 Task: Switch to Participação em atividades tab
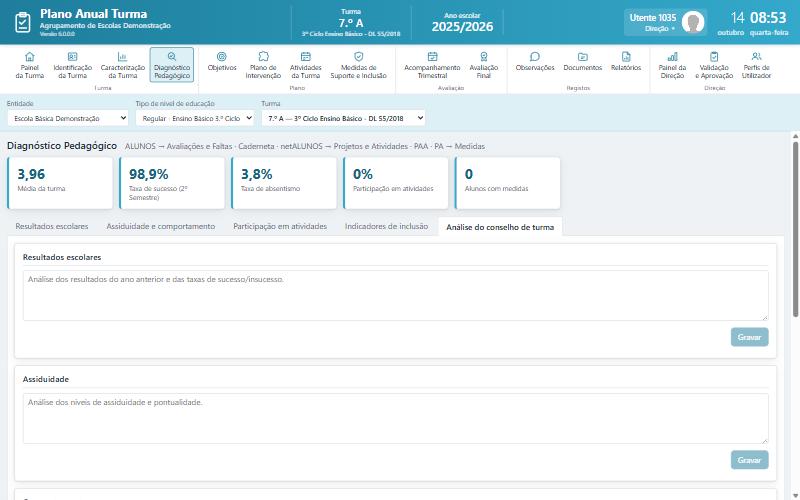280,226
